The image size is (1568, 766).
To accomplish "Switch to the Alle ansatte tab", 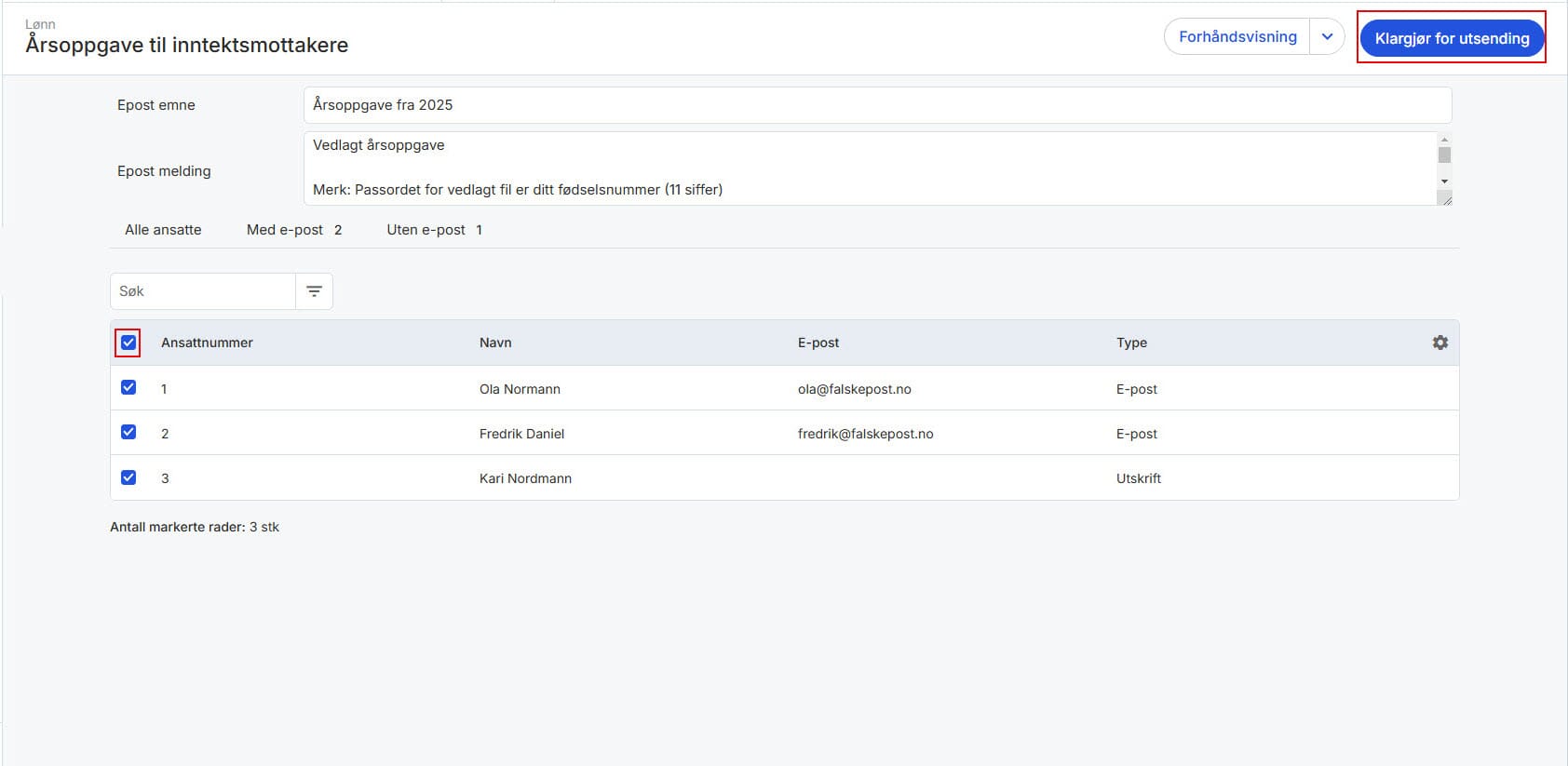I will coord(163,230).
